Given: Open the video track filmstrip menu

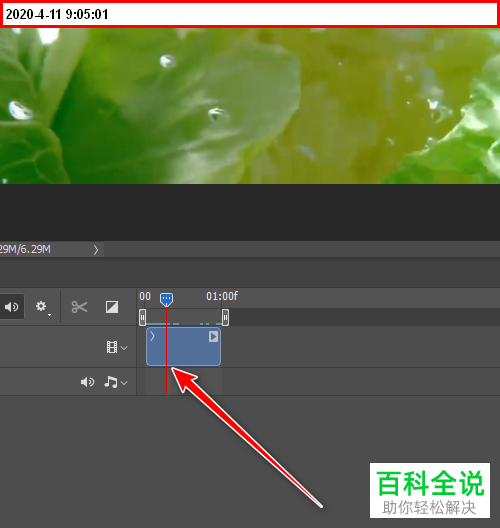Looking at the screenshot, I should point(116,347).
